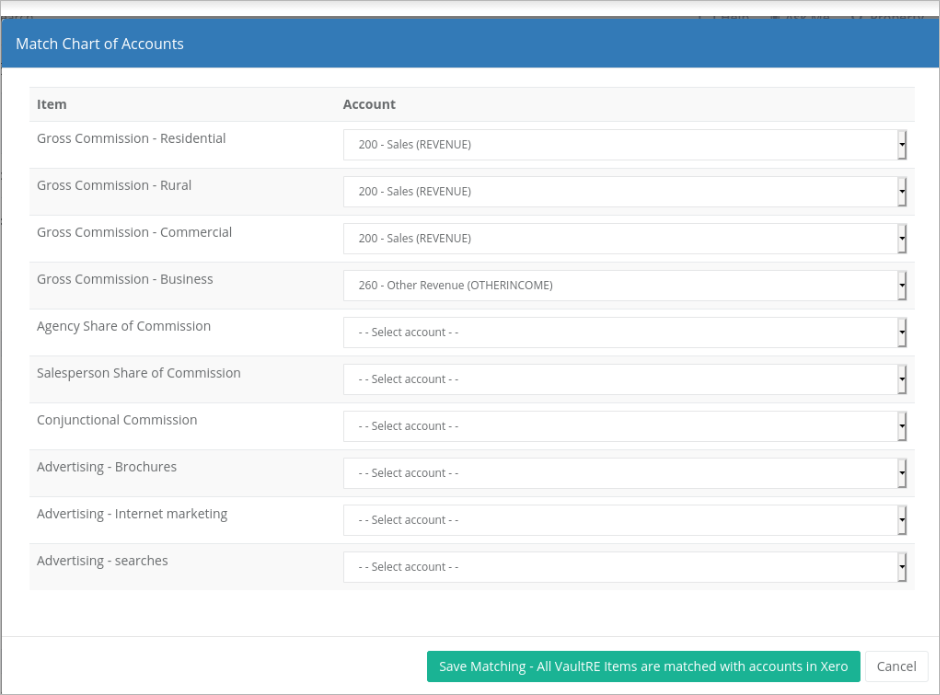Select account for Agency Share of Commission
Screen dimensions: 940x695
(624, 332)
